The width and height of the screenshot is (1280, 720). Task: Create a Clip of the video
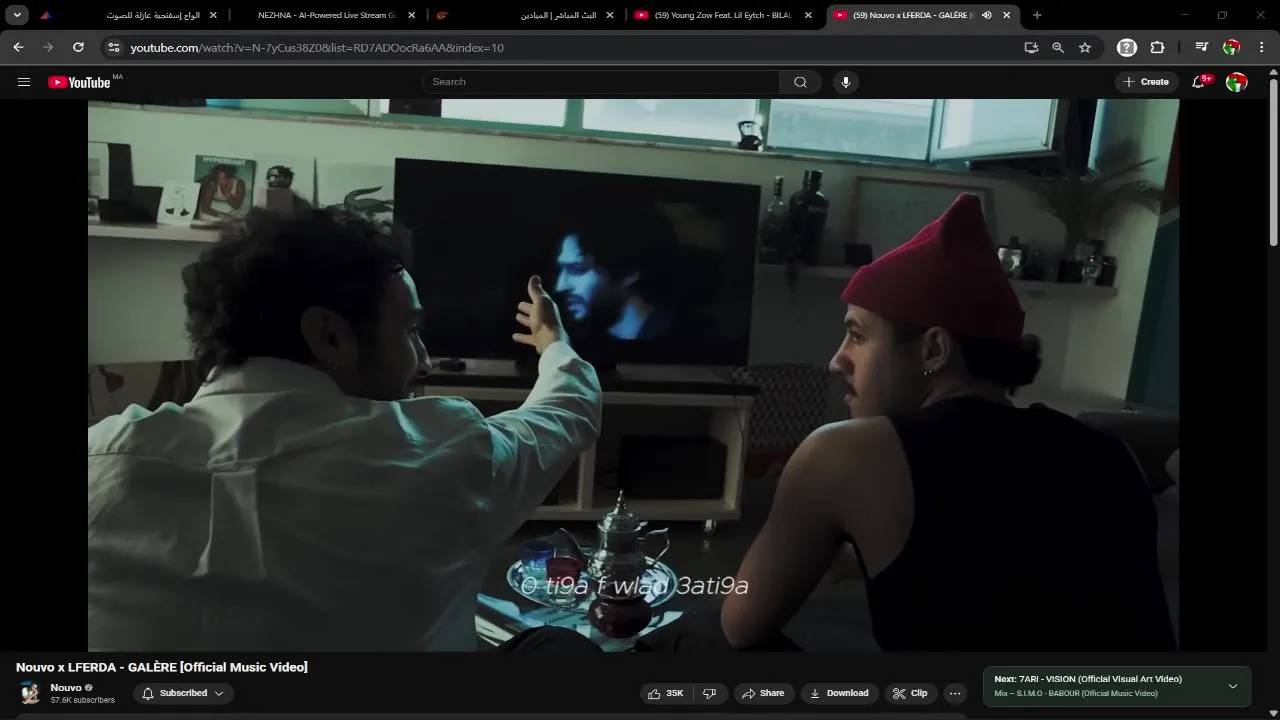point(910,693)
